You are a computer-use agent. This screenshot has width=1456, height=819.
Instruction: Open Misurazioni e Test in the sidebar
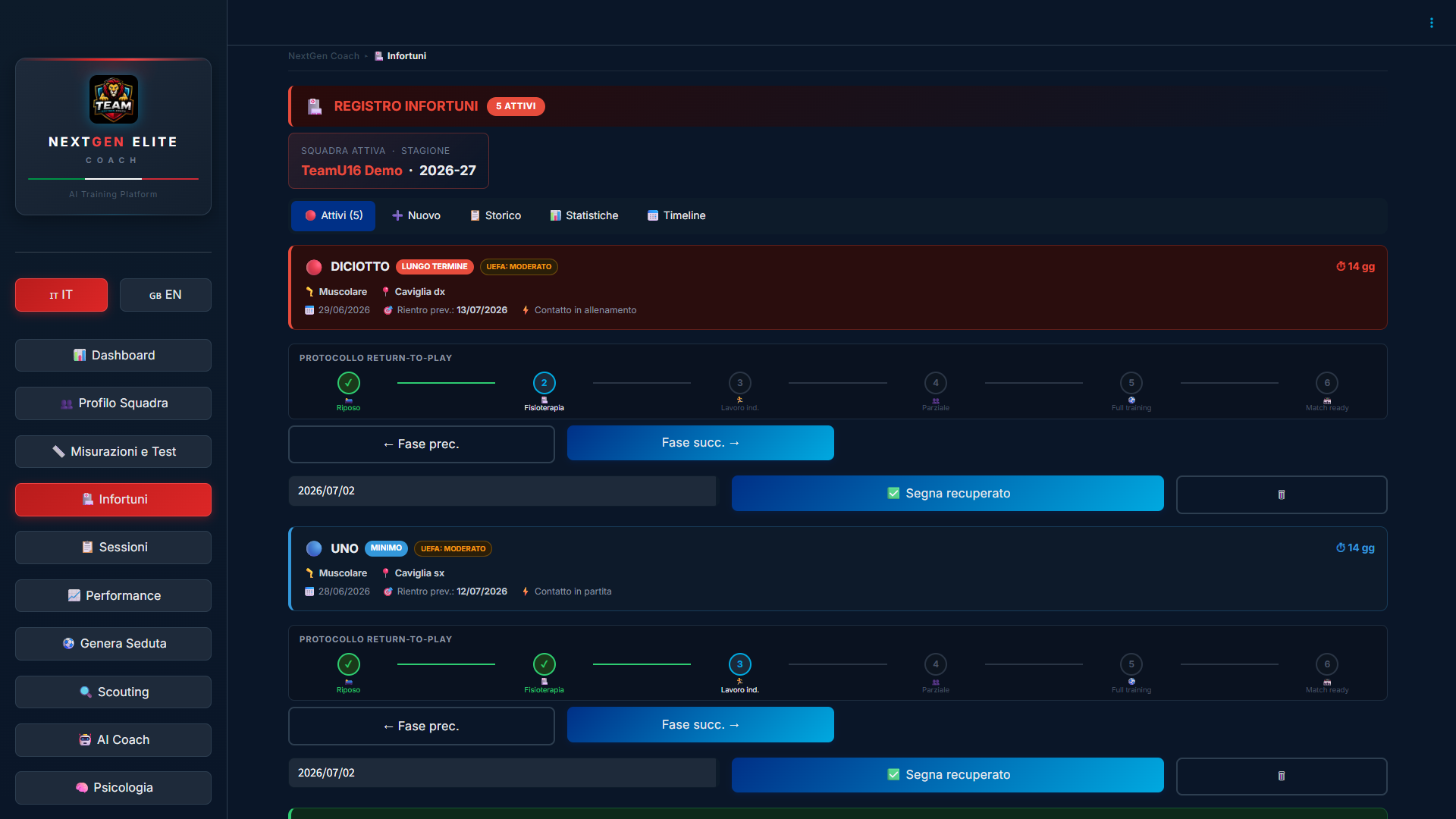coord(114,451)
